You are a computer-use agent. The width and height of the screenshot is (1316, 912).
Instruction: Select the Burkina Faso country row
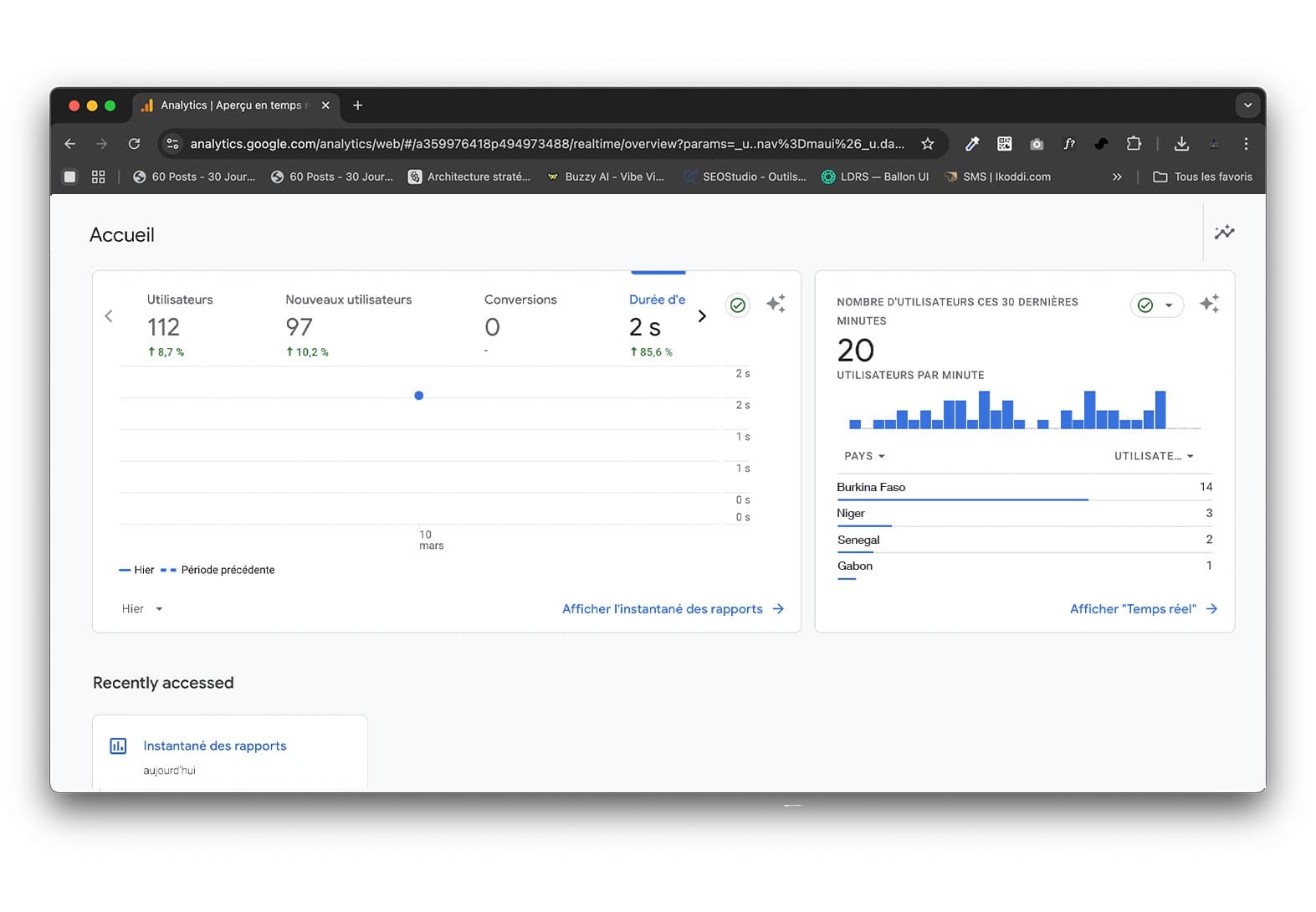[1025, 488]
